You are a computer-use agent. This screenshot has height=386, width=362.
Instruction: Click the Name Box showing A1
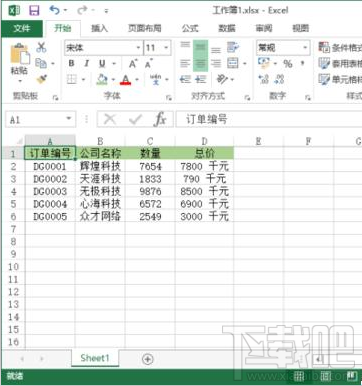(40, 119)
